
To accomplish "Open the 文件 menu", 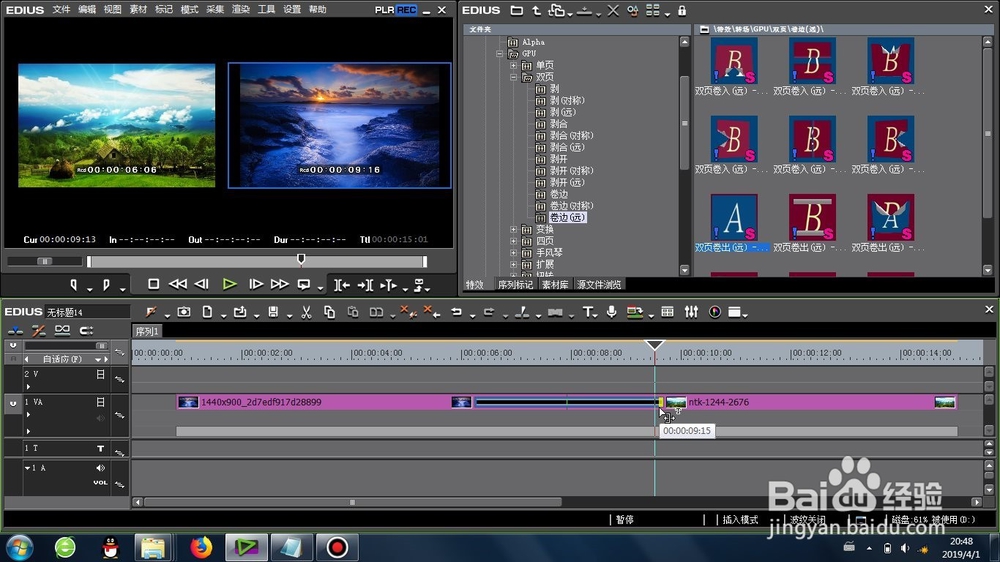I will (61, 10).
